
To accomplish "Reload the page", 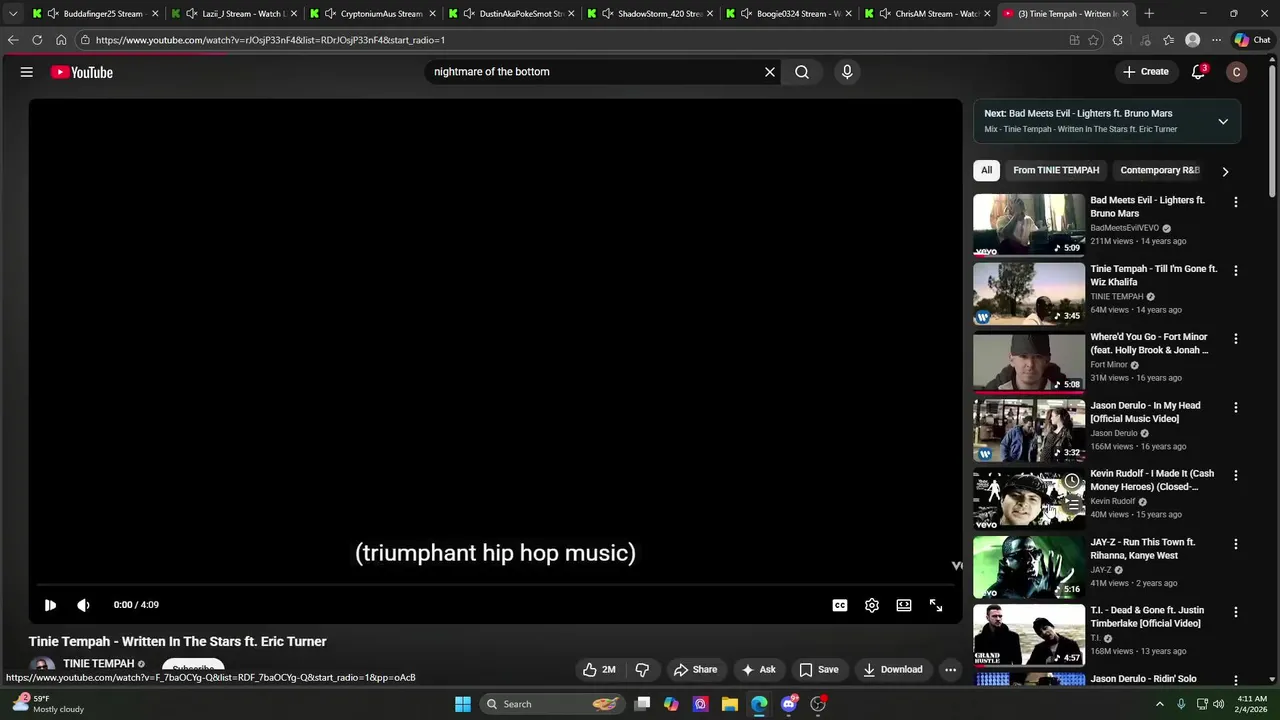I will pyautogui.click(x=37, y=40).
